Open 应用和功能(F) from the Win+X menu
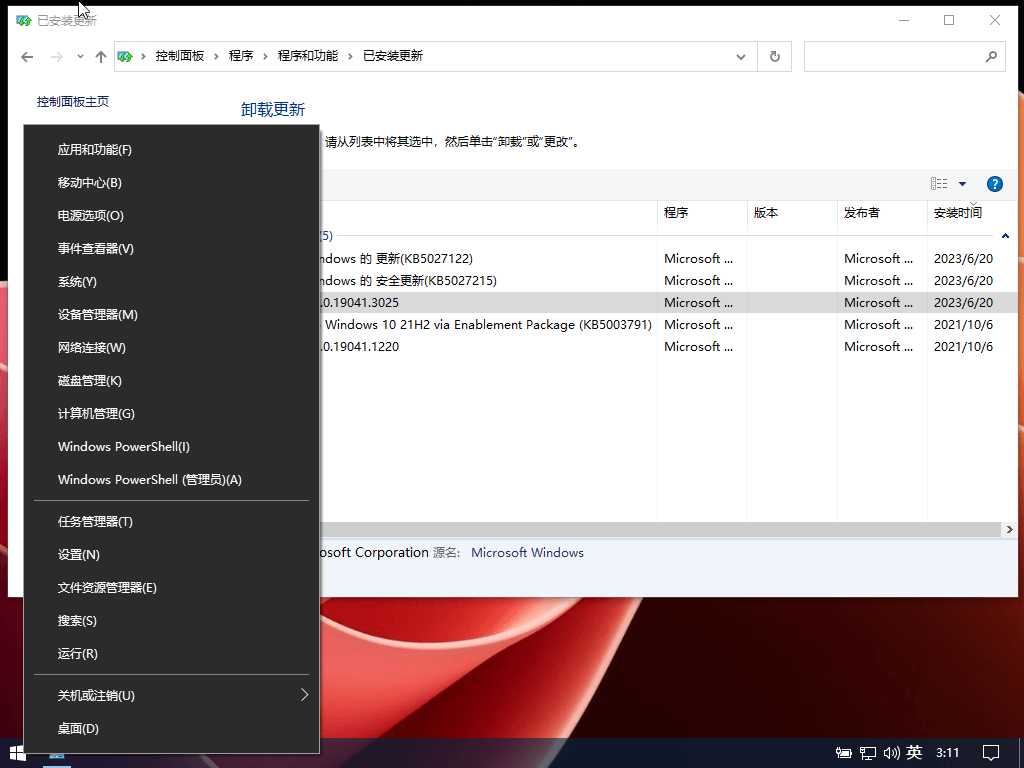 (171, 150)
